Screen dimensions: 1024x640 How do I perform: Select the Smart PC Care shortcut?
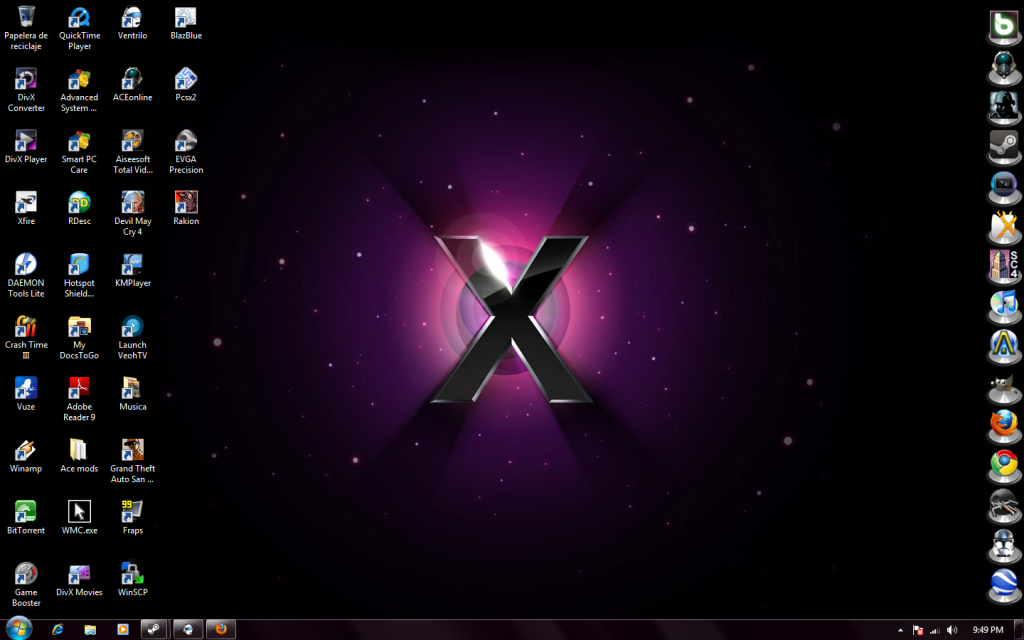79,152
